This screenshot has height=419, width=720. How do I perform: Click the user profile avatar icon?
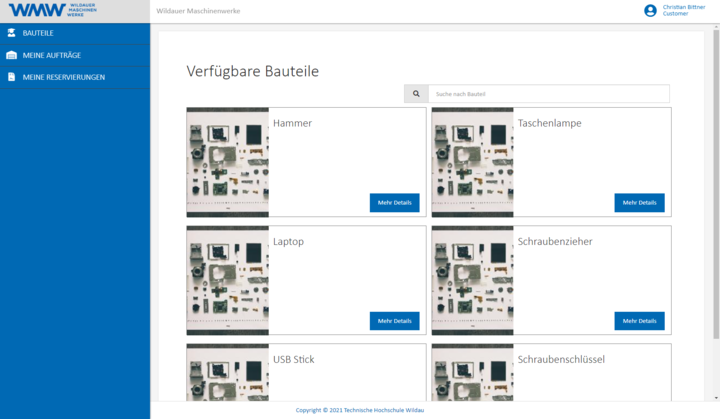[650, 11]
